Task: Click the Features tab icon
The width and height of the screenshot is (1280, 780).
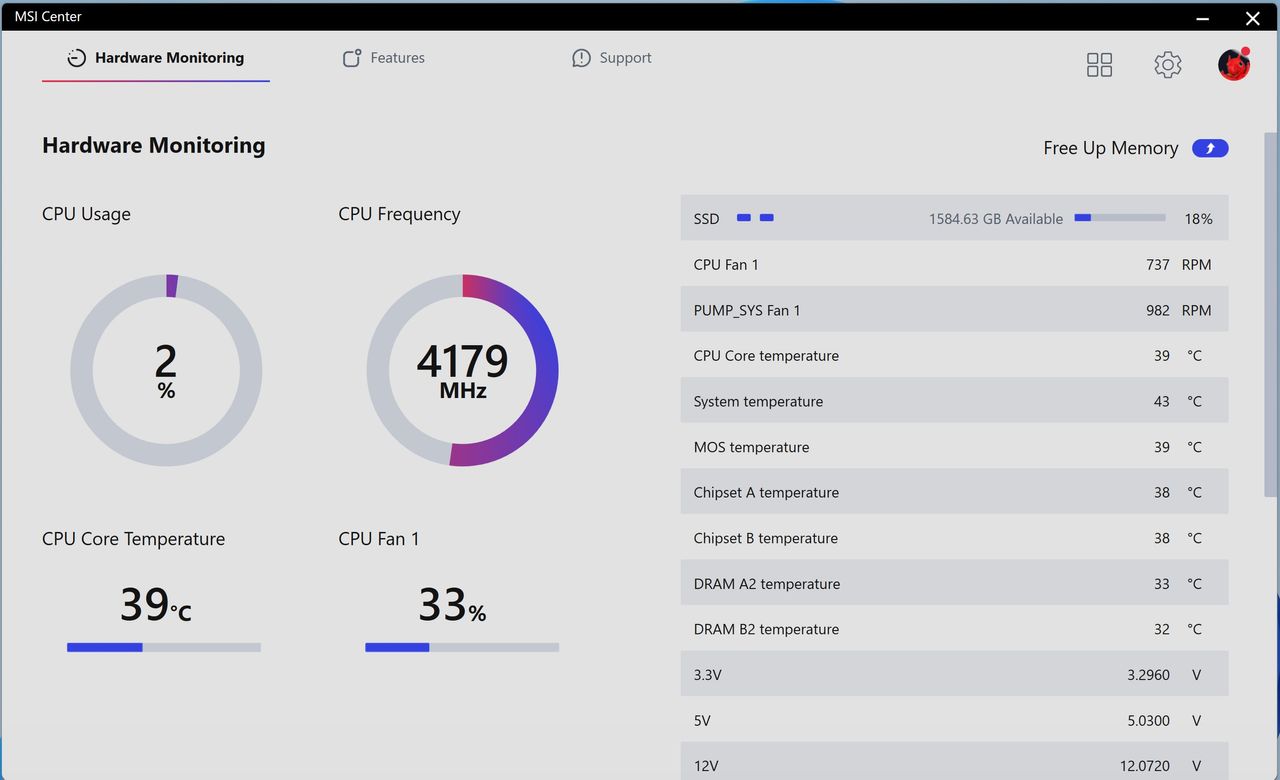Action: coord(351,58)
